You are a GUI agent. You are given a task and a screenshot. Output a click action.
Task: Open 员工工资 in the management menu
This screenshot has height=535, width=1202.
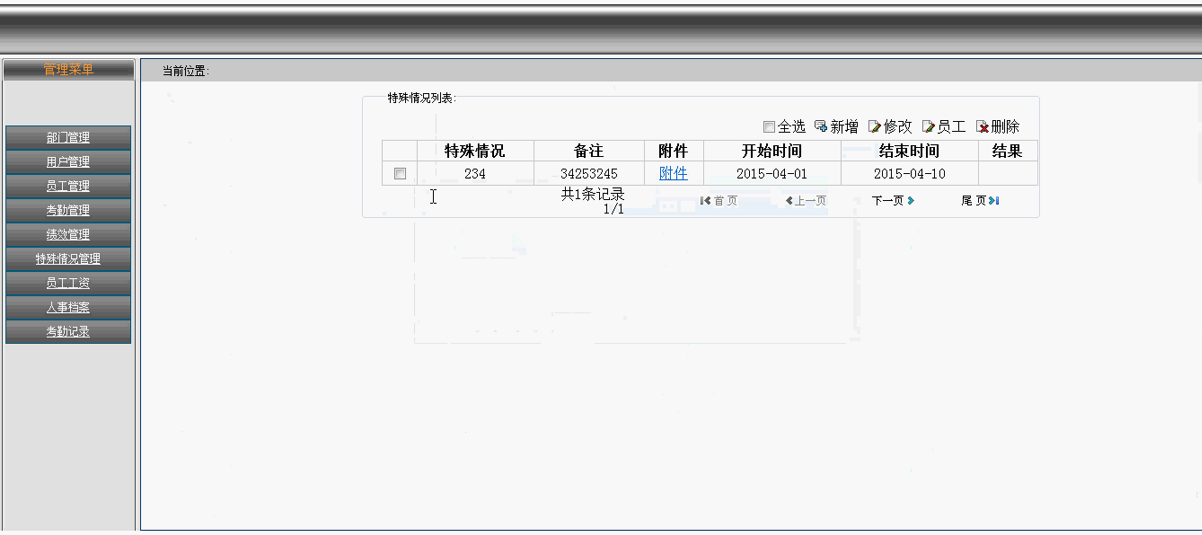68,283
